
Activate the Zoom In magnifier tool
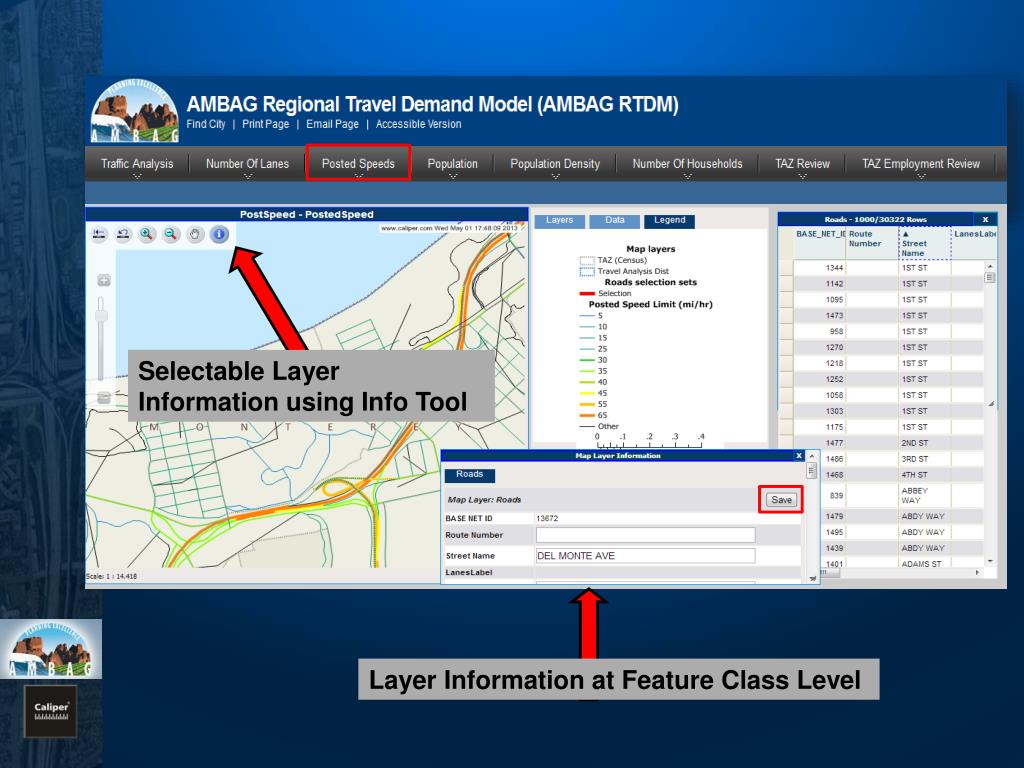click(147, 234)
